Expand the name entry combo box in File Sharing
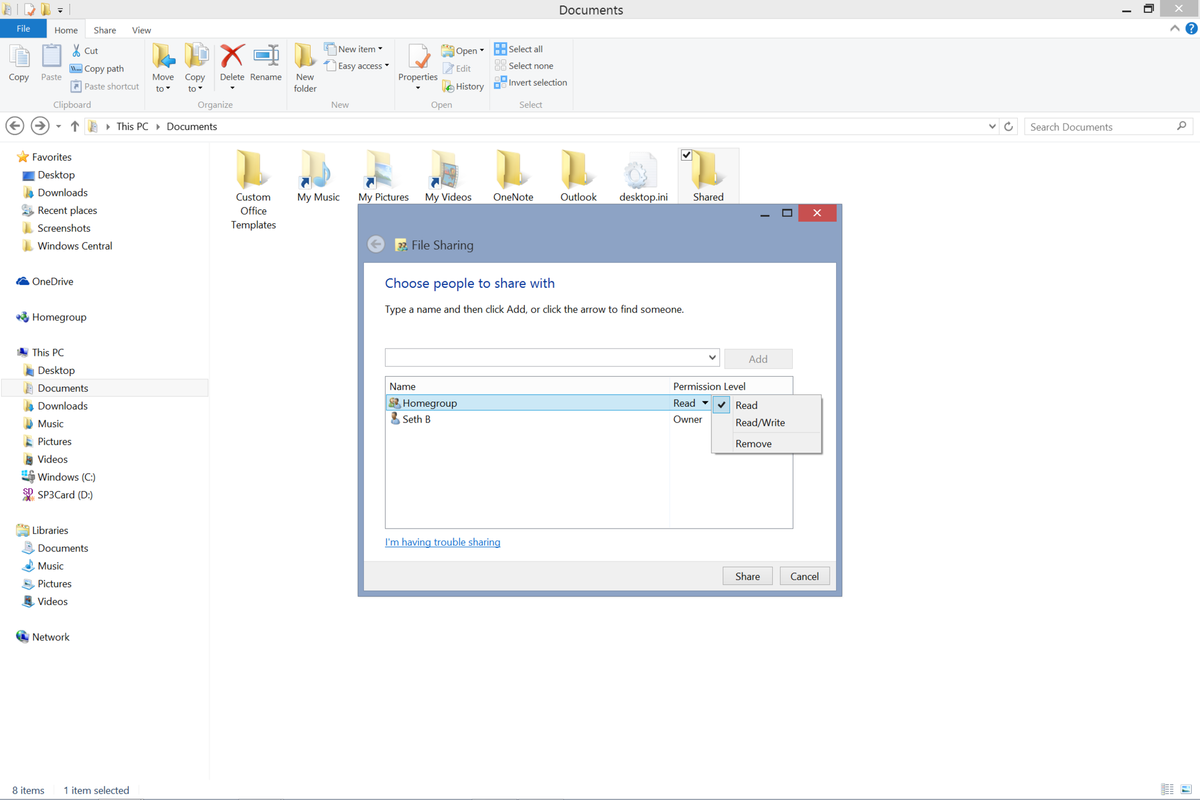The width and height of the screenshot is (1200, 800). 712,357
